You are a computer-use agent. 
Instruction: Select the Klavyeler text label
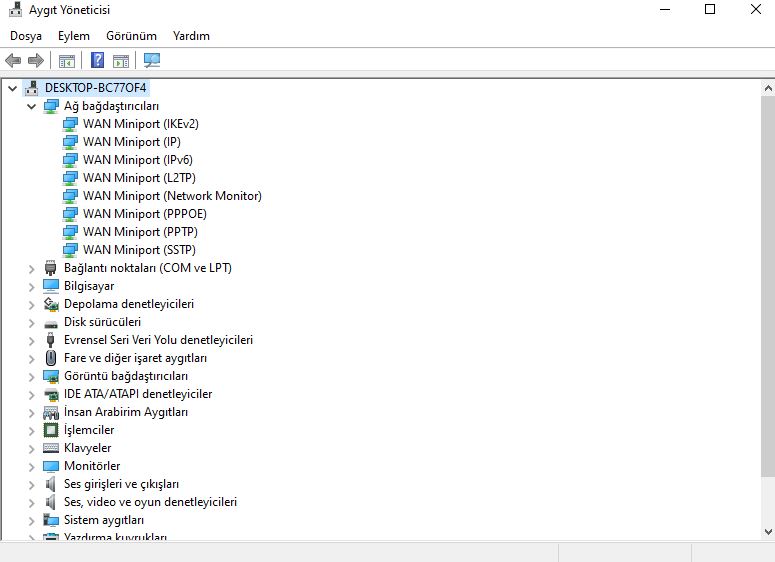(87, 448)
